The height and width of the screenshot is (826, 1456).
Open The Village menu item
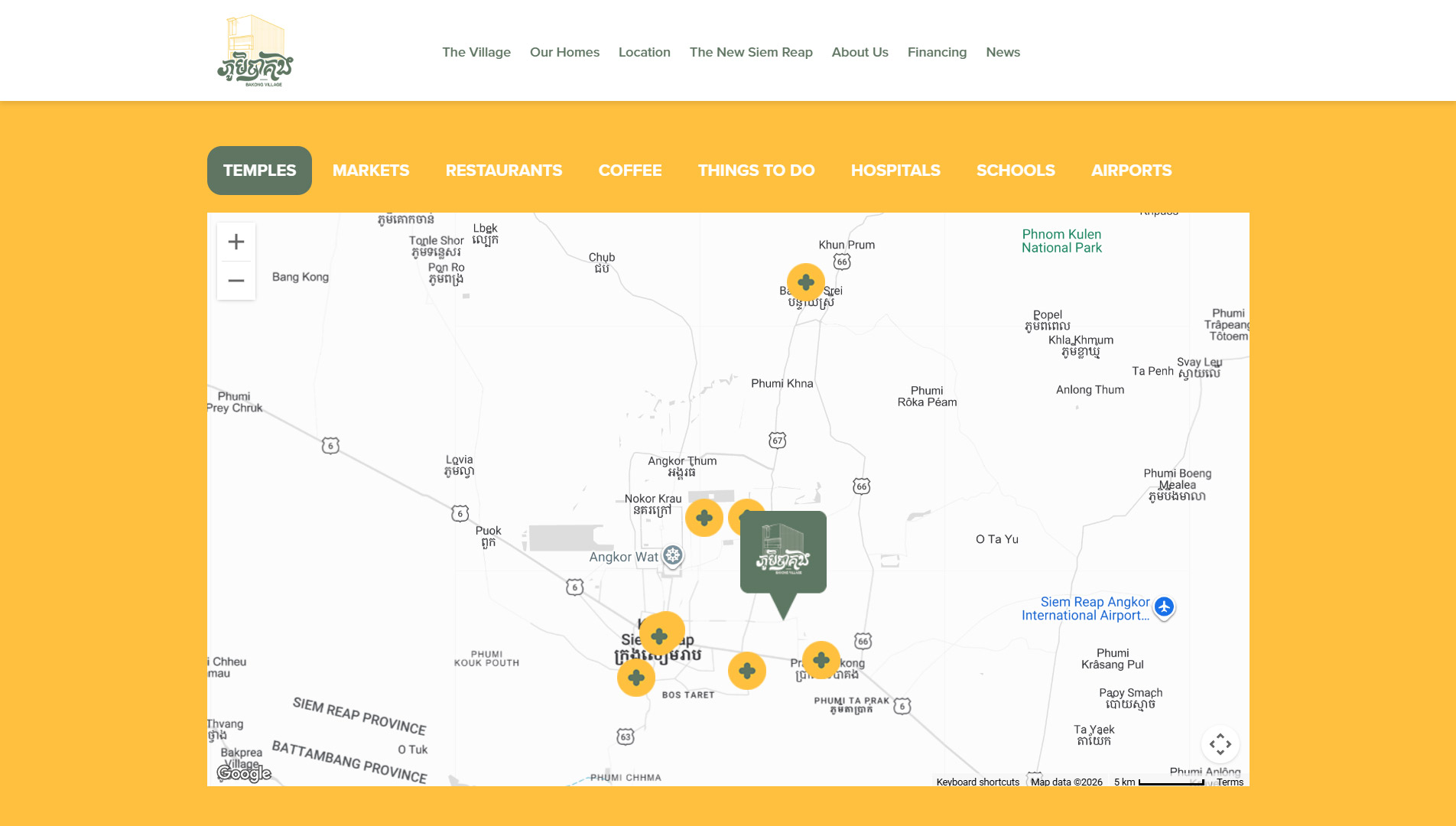[x=476, y=52]
